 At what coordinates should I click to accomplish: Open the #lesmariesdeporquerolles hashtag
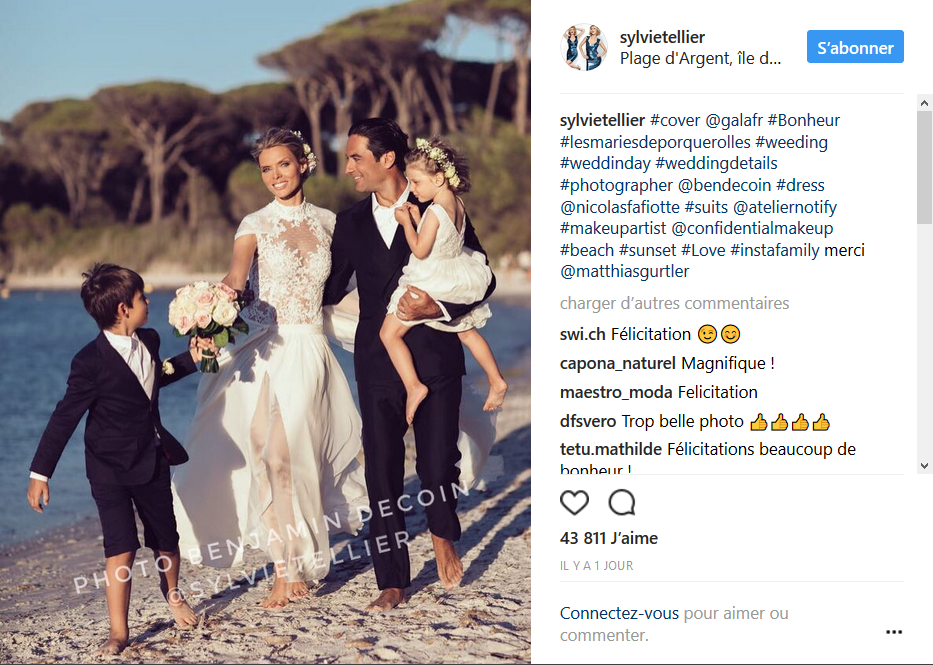click(x=655, y=142)
